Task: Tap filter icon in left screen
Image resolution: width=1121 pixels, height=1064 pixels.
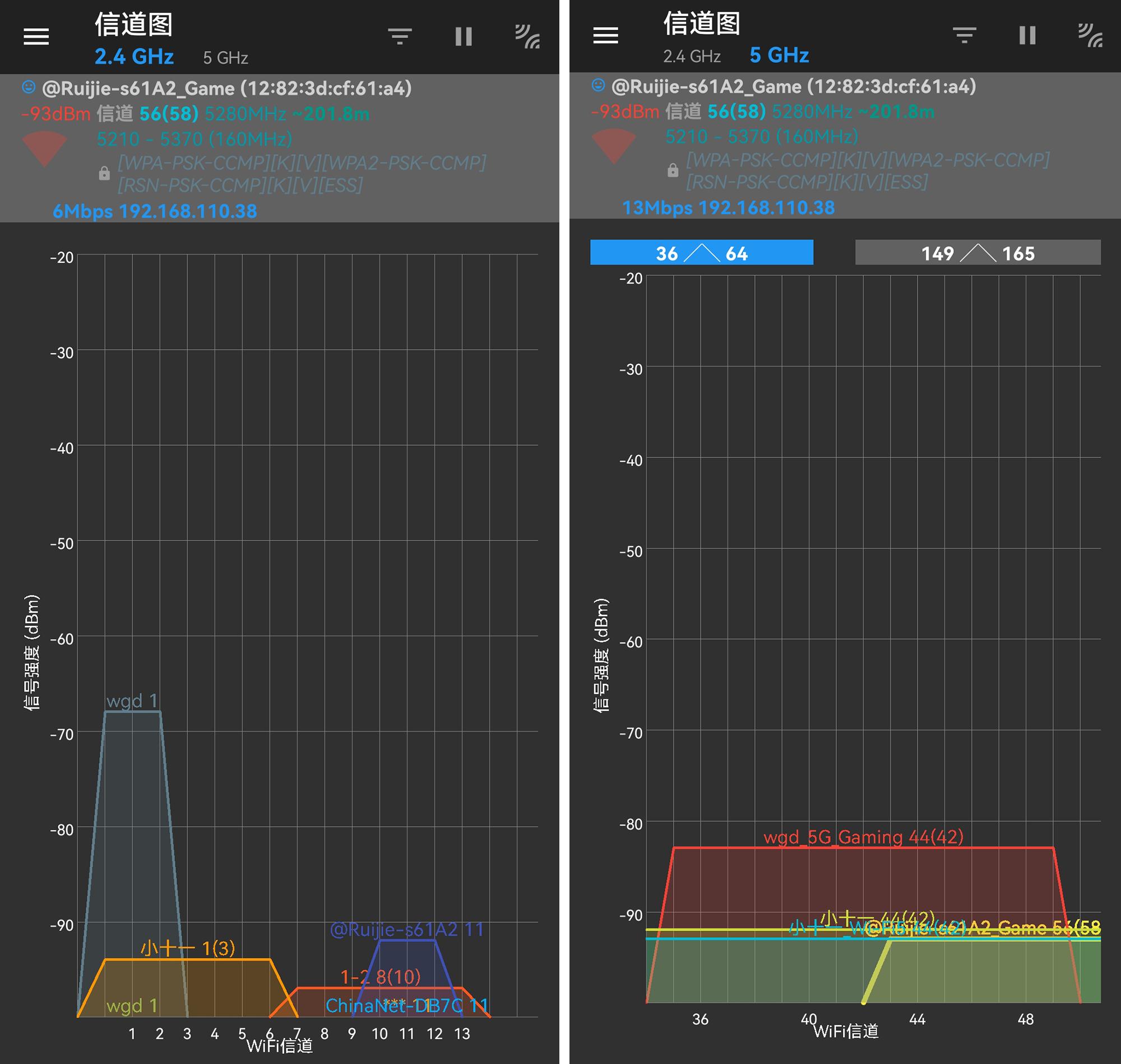Action: pos(400,37)
